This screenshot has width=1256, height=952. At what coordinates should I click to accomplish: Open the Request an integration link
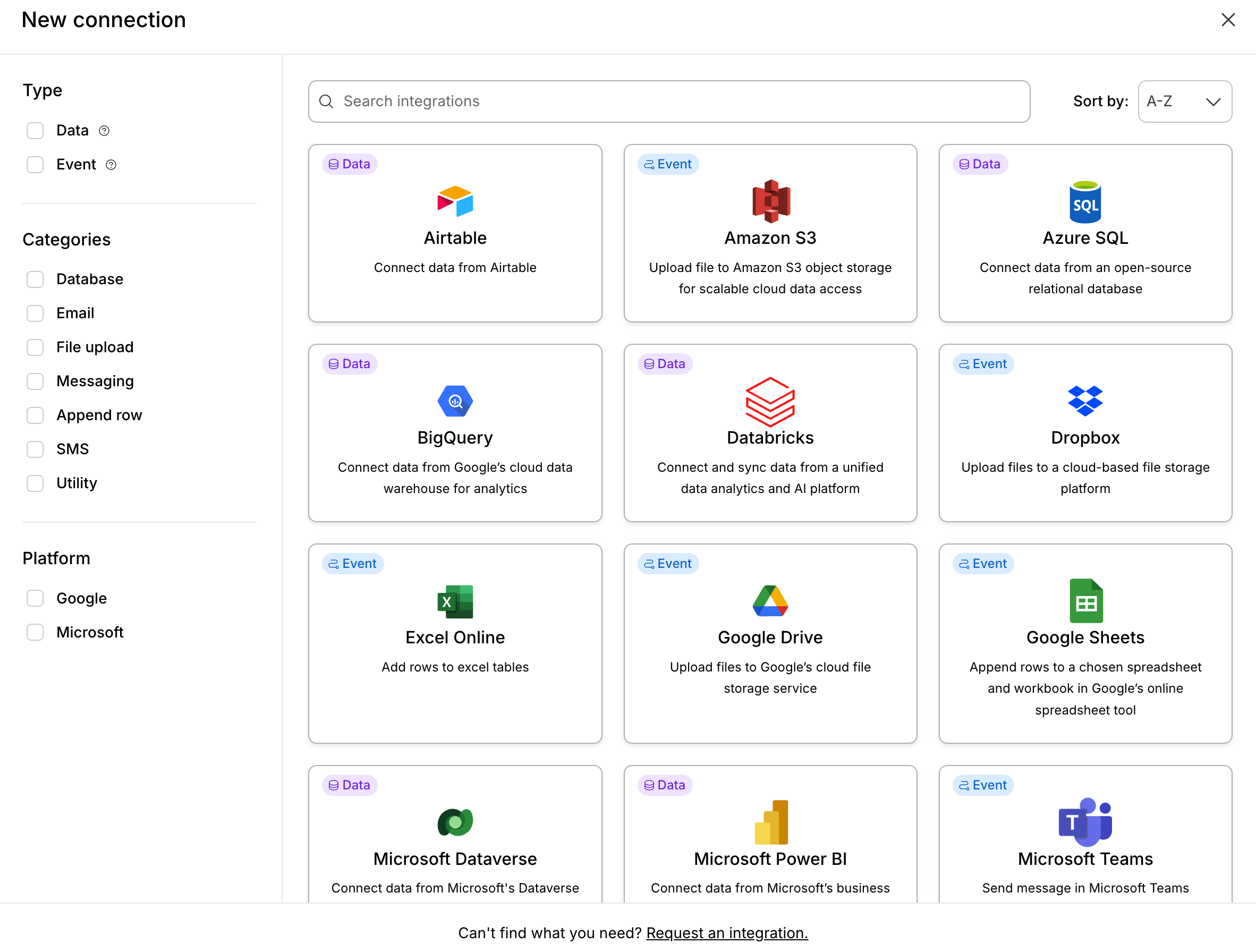(x=727, y=933)
